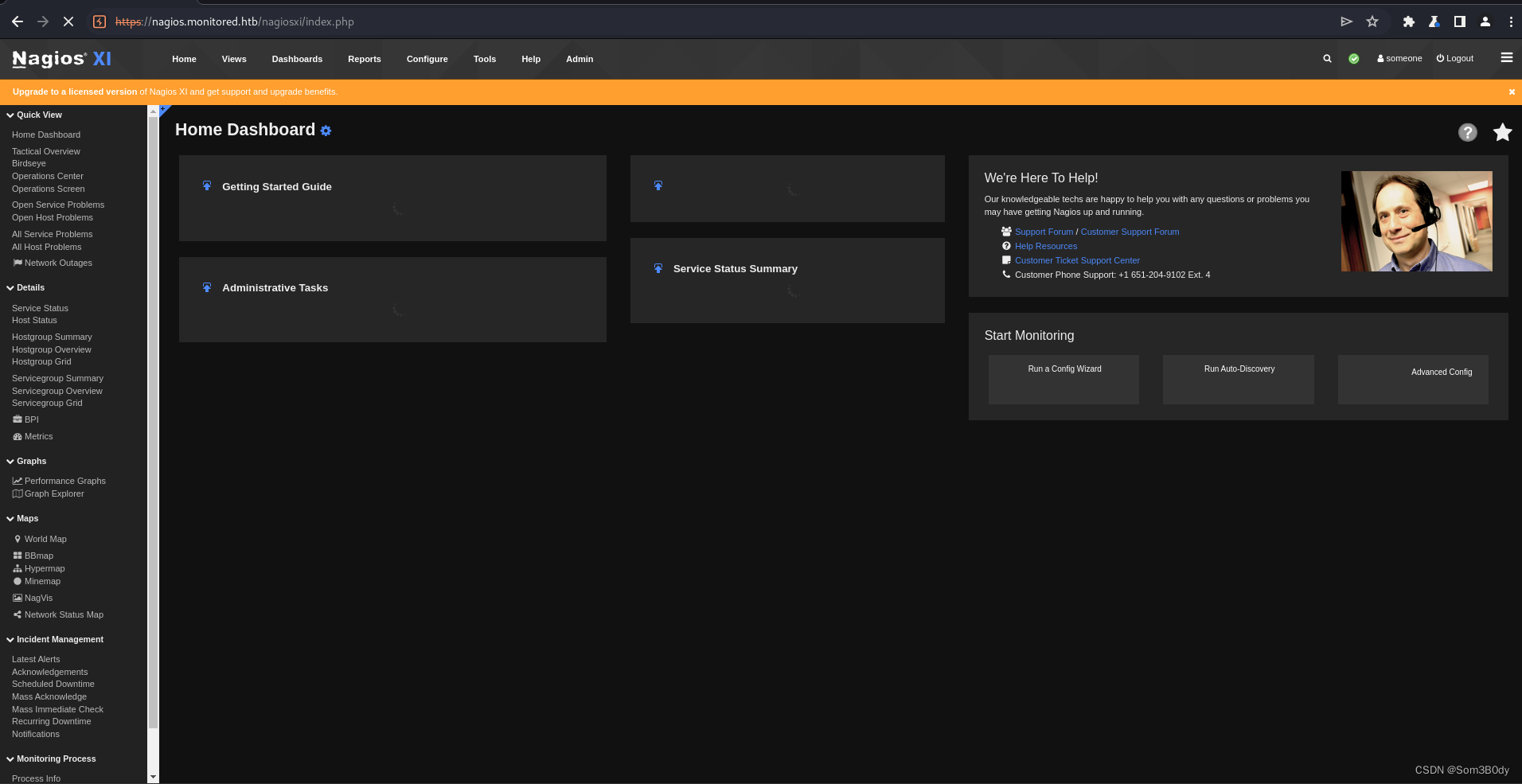Open Network Outages in sidebar
The height and width of the screenshot is (784, 1522).
tap(53, 263)
